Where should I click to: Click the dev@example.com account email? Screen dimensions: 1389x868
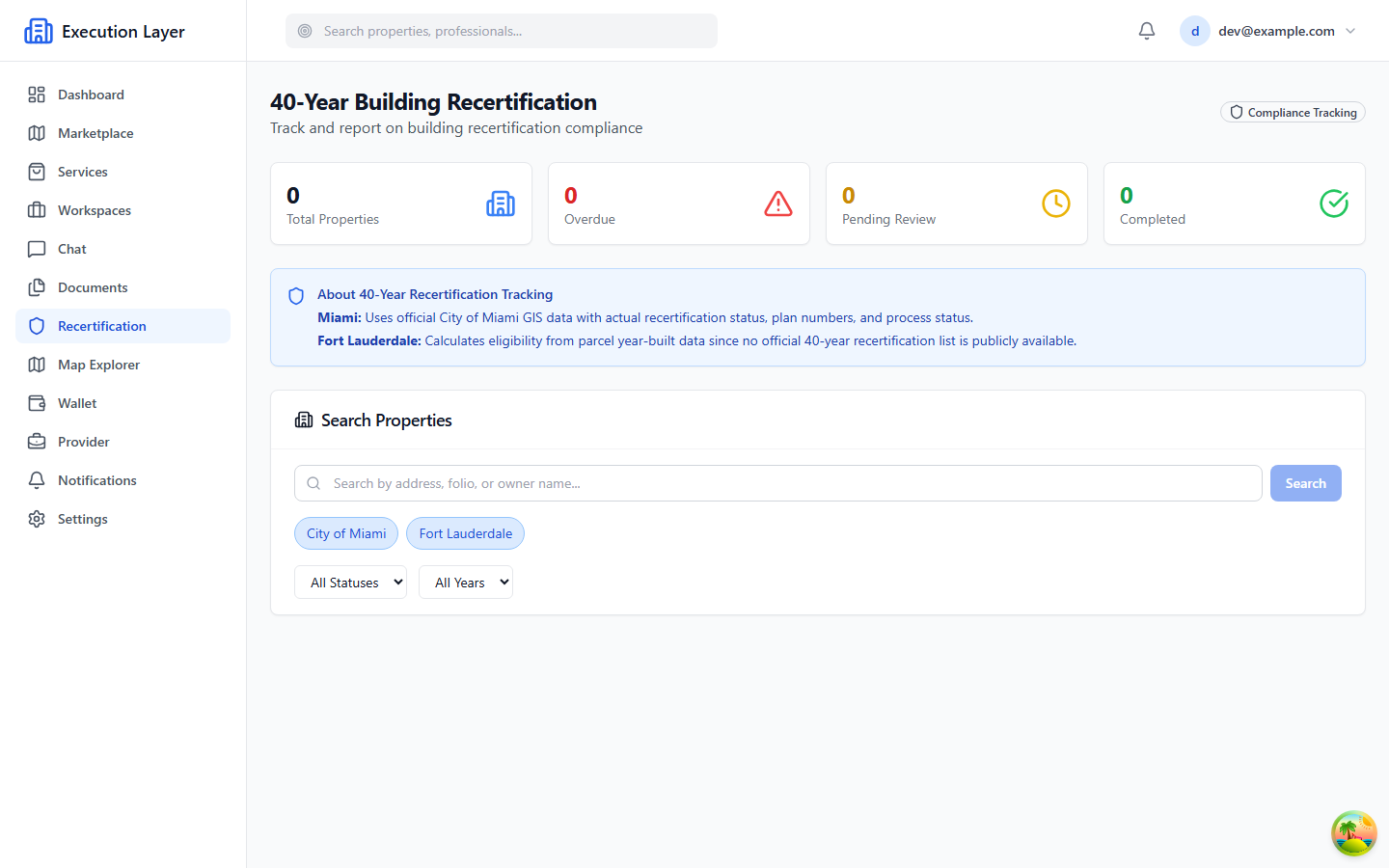click(1276, 31)
